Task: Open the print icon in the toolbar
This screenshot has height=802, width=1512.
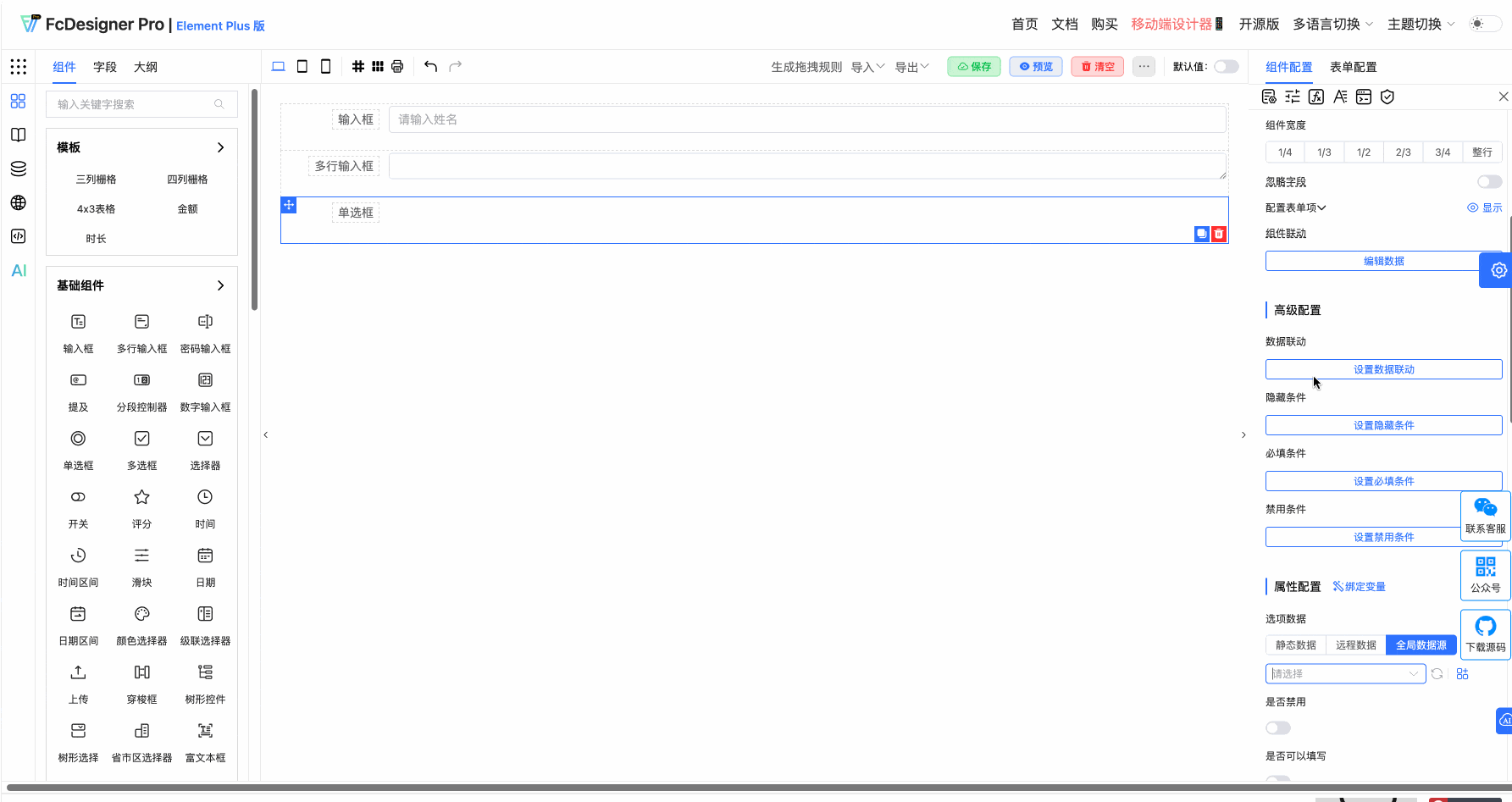Action: coord(396,65)
